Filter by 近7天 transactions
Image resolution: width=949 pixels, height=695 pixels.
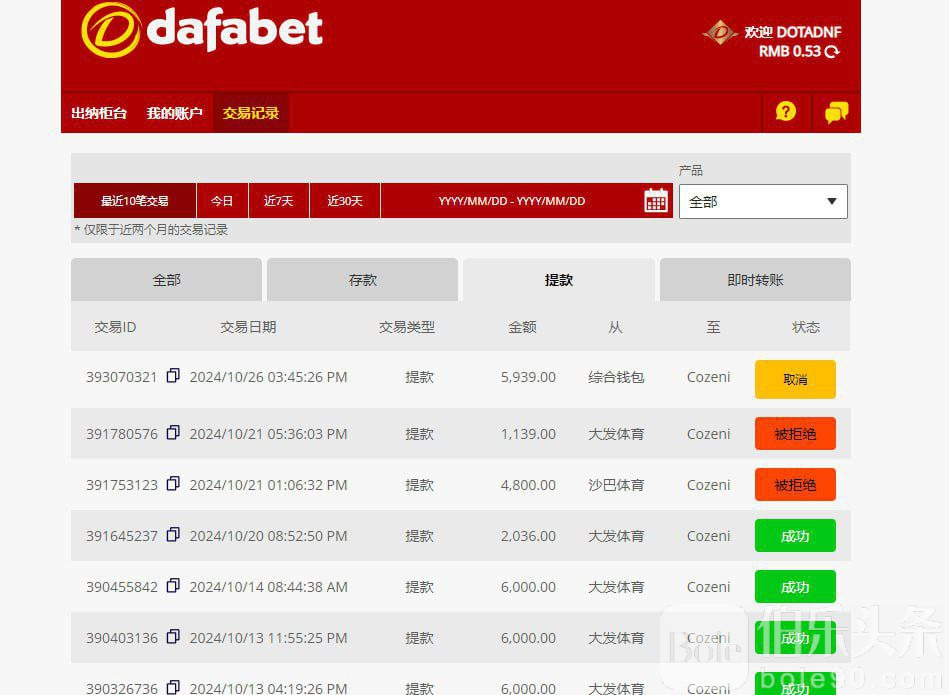[x=279, y=201]
